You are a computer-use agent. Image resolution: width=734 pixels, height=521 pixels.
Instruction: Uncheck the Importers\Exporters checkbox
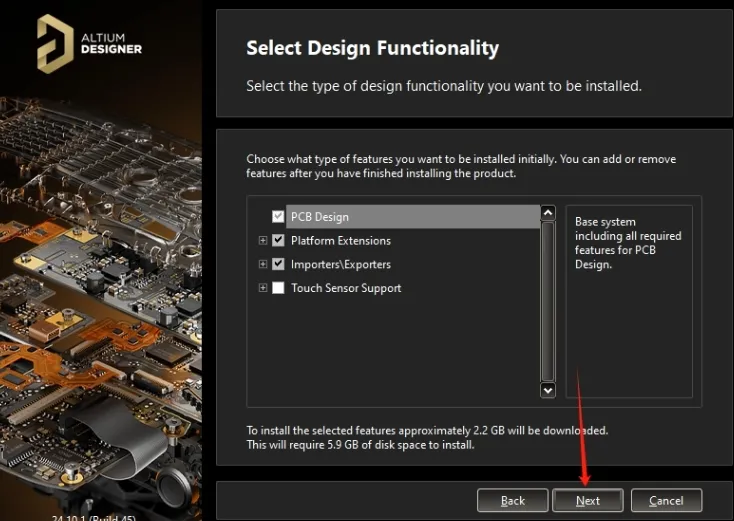(x=278, y=264)
